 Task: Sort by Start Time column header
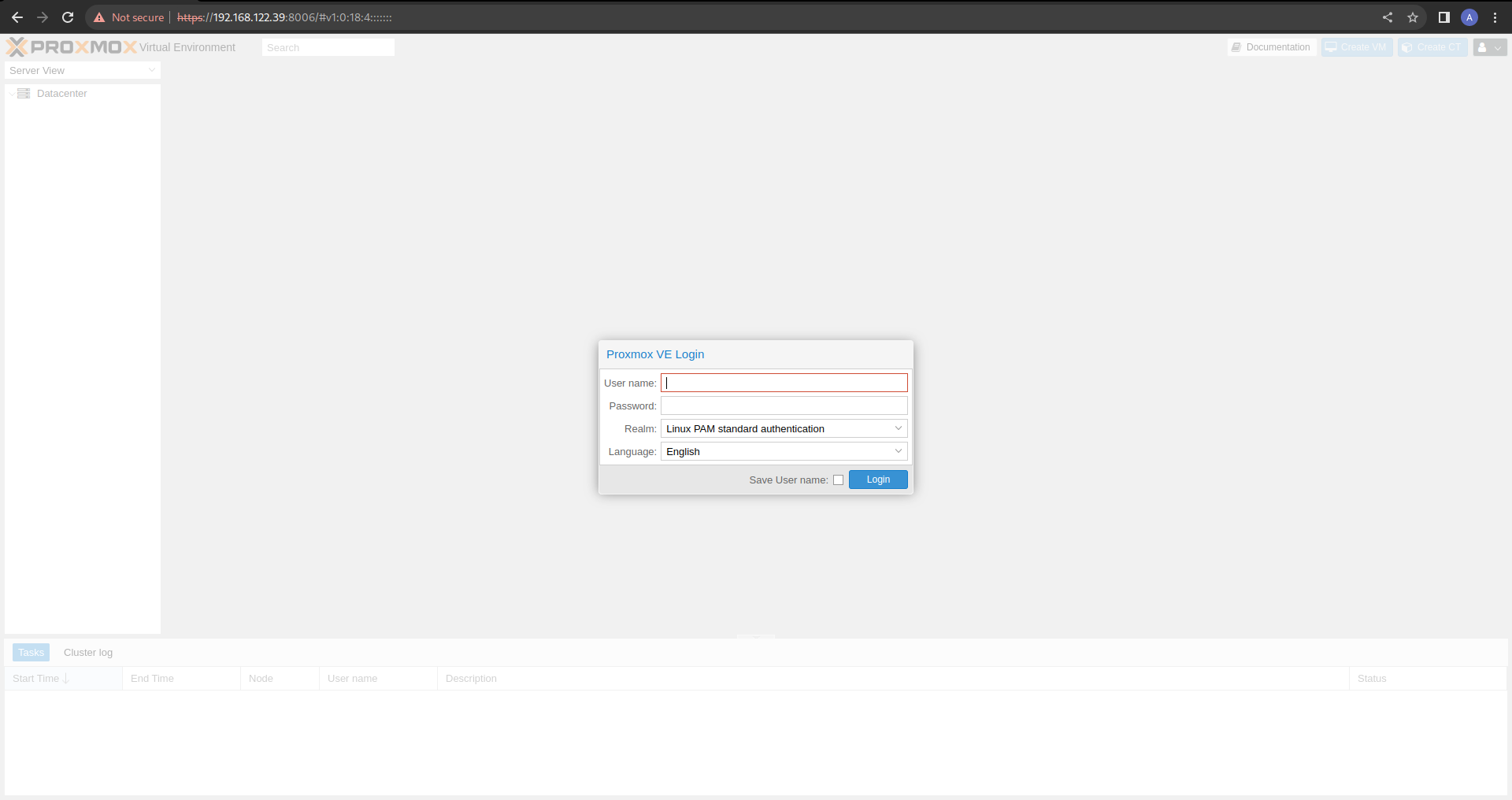pos(64,679)
